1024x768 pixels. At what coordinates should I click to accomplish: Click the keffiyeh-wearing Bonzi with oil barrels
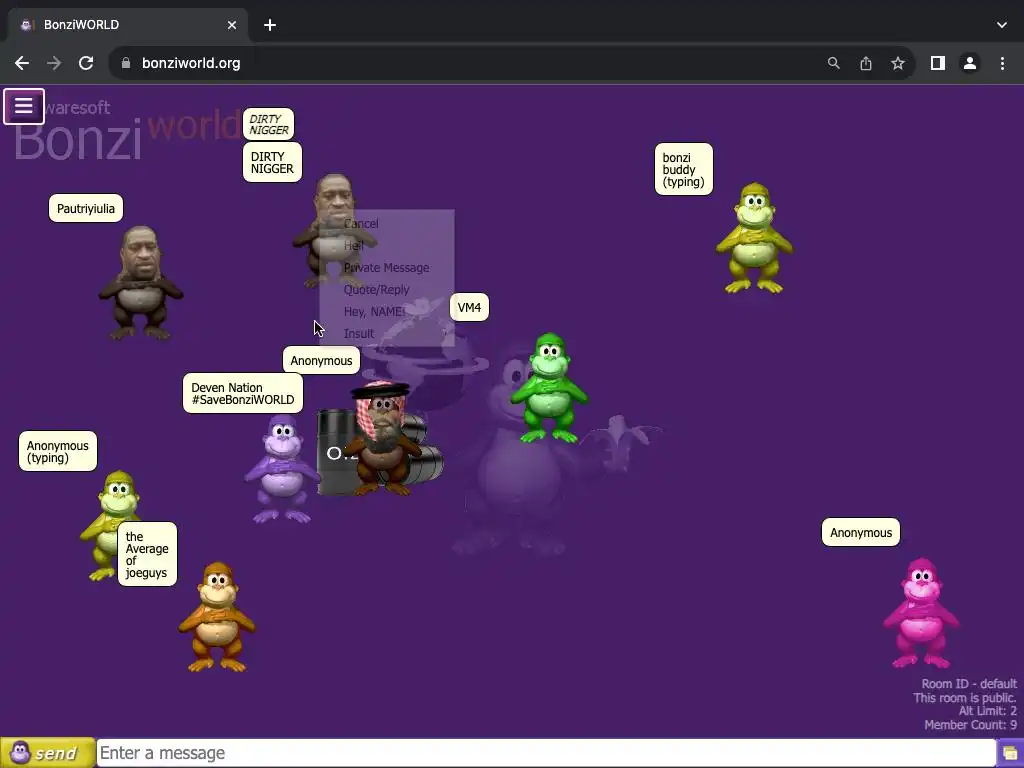[x=381, y=438]
